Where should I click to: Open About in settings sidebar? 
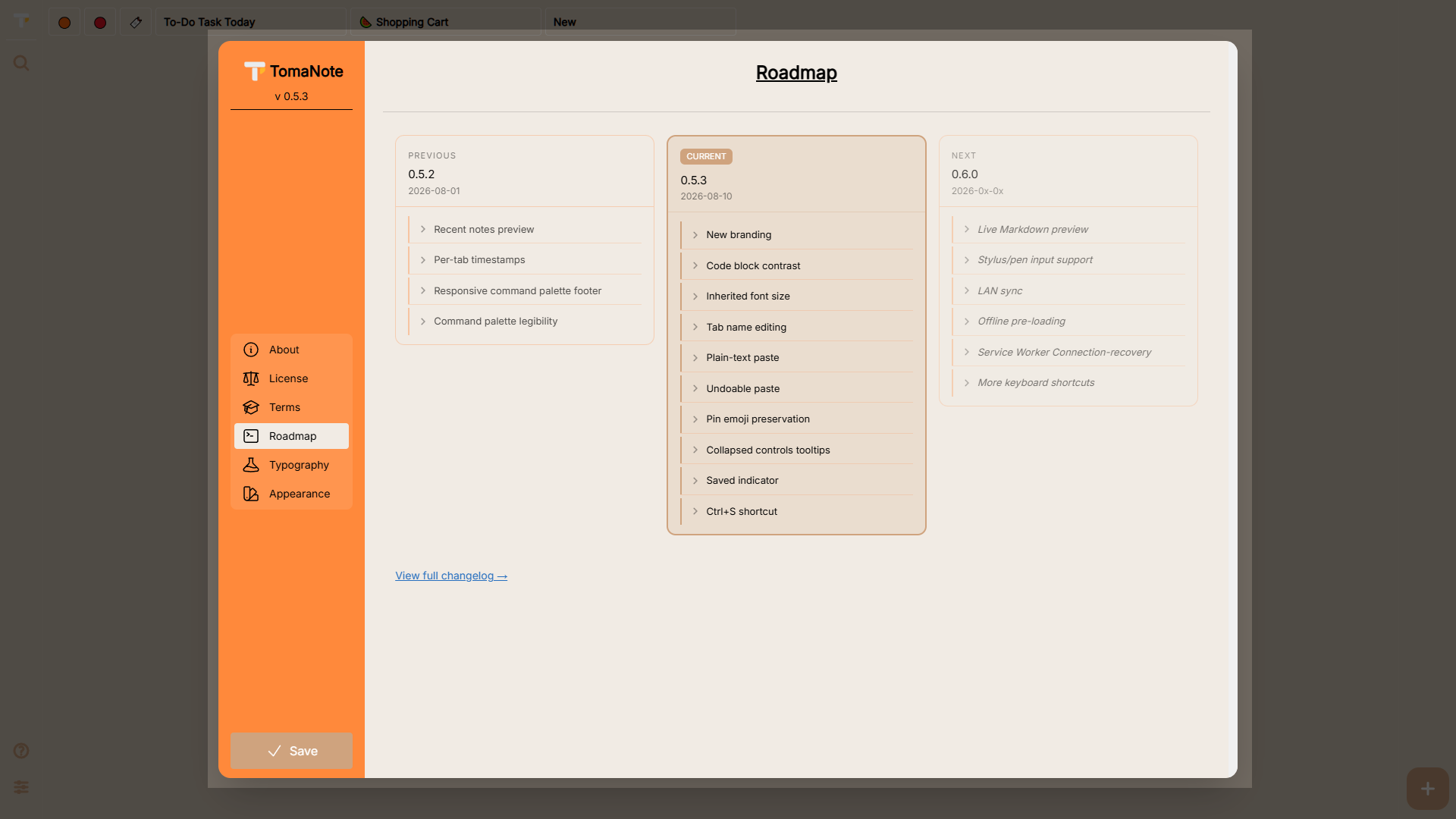coord(291,350)
